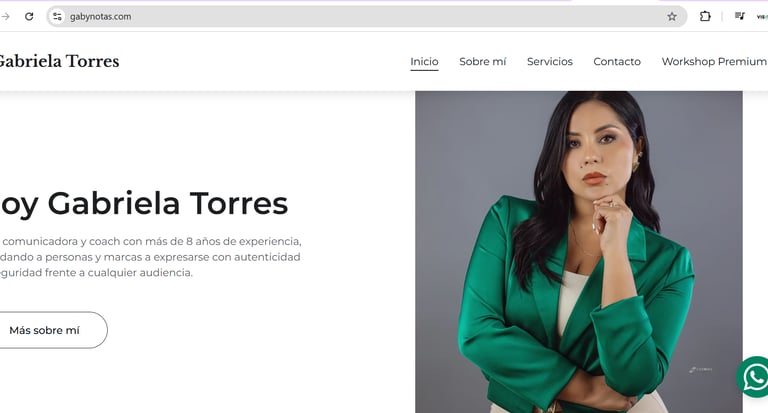Click the browser forward arrow
The width and height of the screenshot is (768, 413).
[5, 17]
